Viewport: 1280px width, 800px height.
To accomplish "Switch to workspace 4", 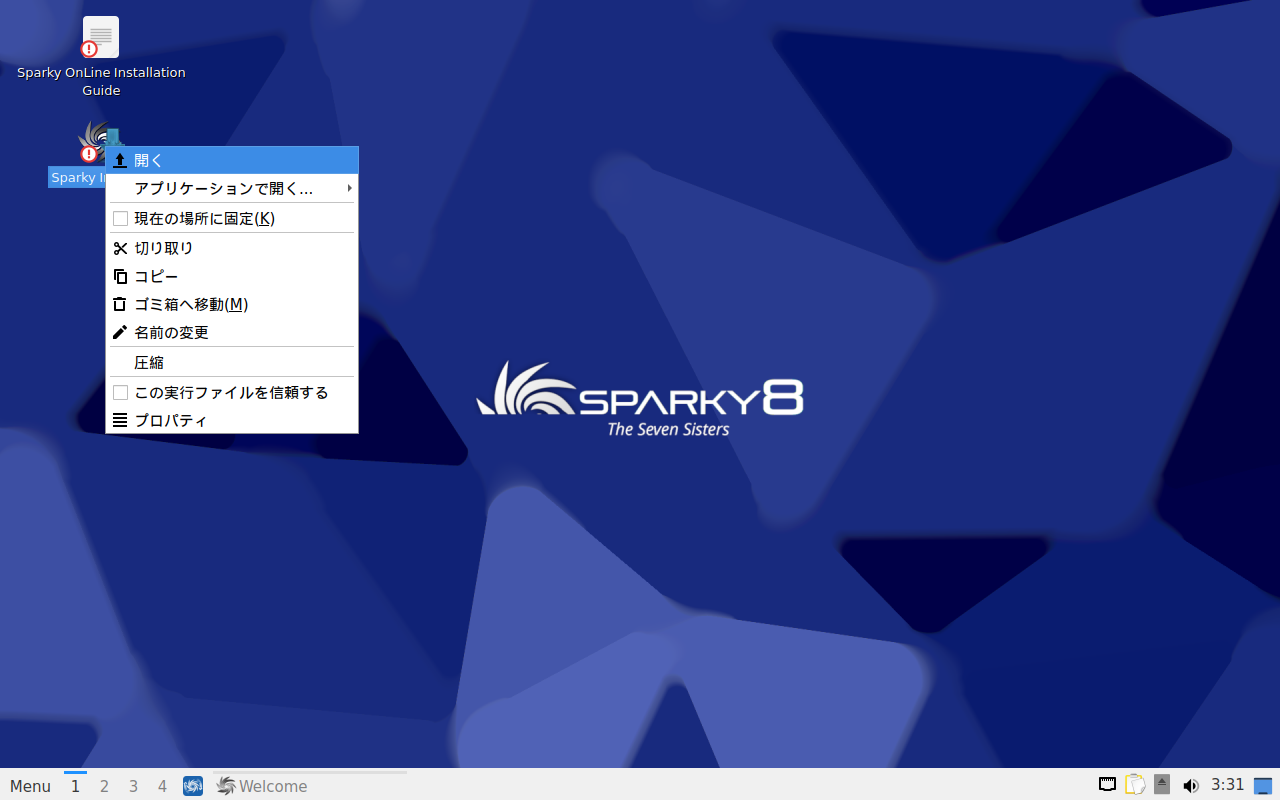I will click(x=162, y=786).
